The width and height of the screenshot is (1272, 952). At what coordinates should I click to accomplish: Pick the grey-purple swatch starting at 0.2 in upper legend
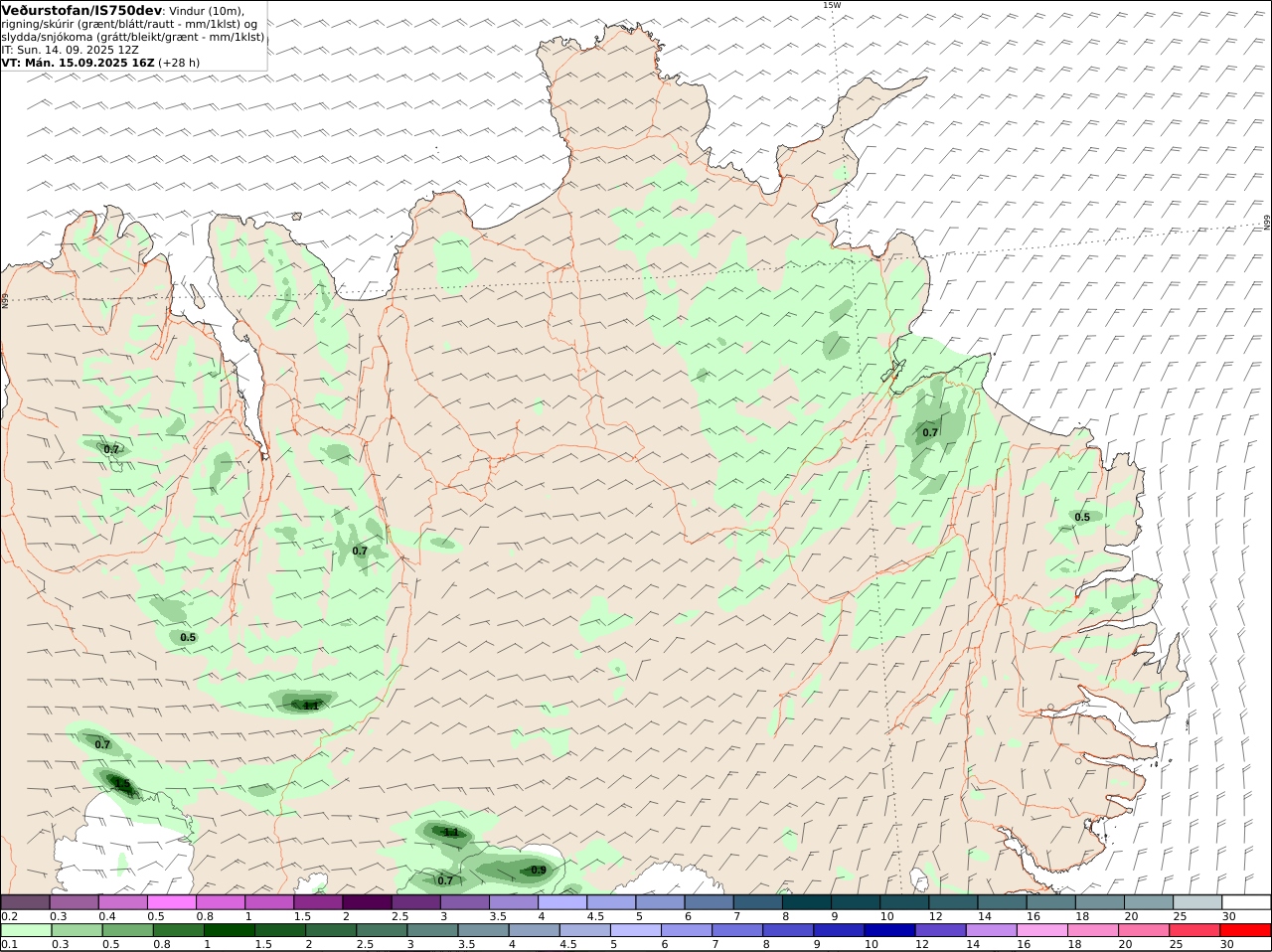pos(25,901)
